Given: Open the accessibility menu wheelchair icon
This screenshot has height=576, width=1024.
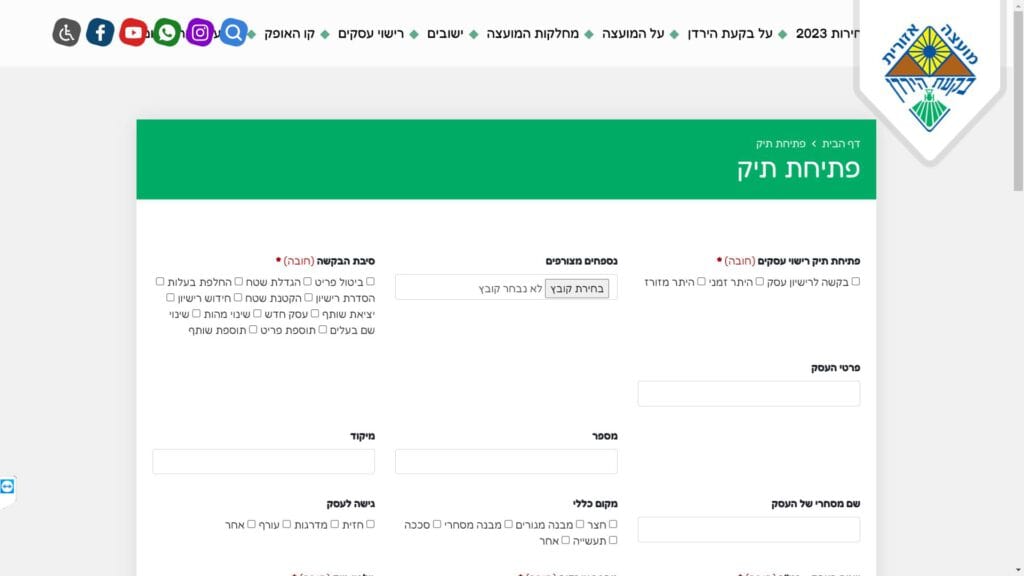Looking at the screenshot, I should (x=66, y=33).
